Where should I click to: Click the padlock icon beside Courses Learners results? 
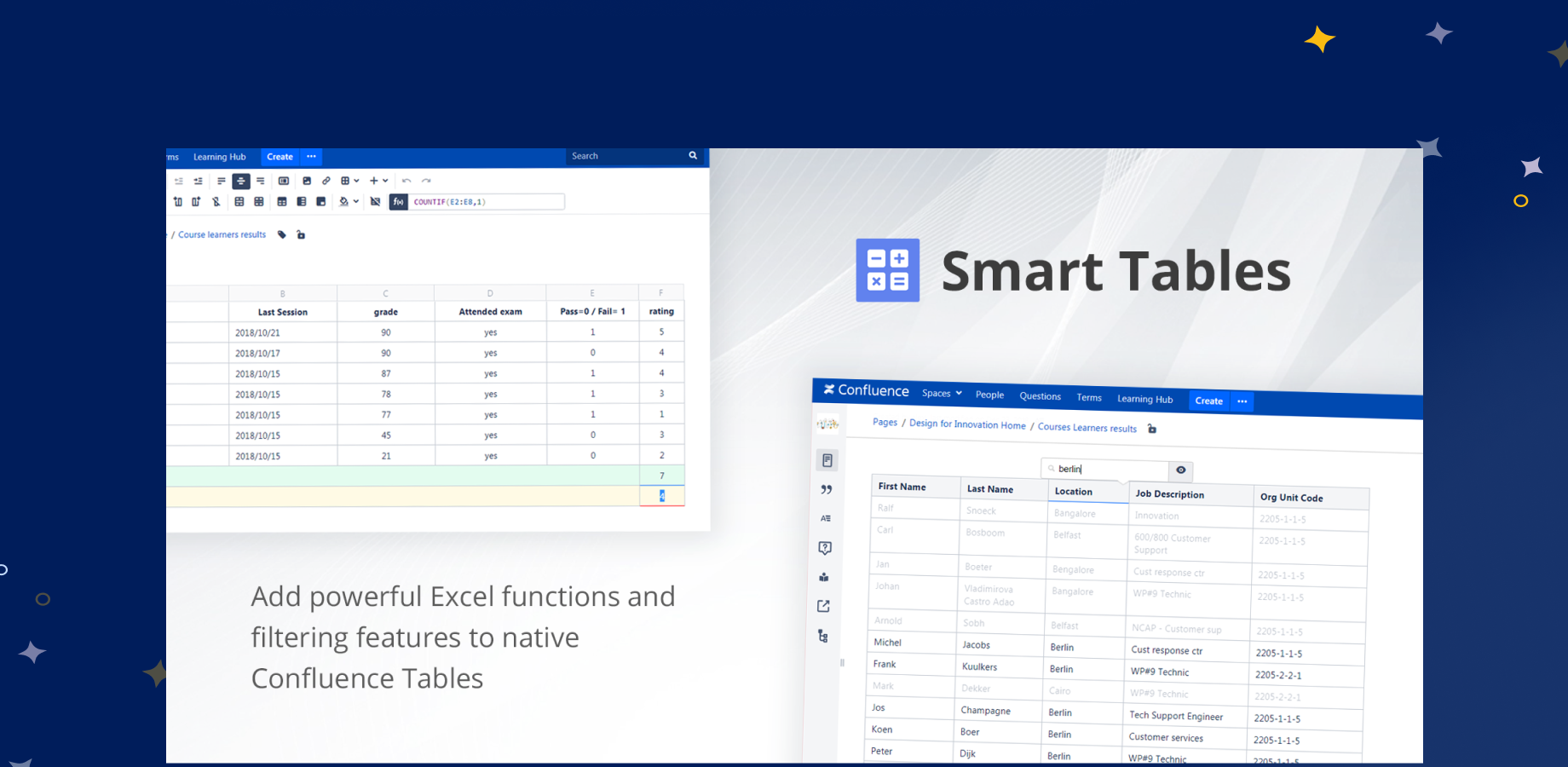pos(1152,429)
